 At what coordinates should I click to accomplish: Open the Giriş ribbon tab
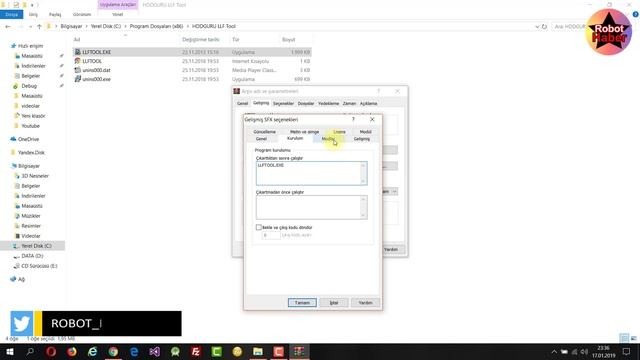33,14
